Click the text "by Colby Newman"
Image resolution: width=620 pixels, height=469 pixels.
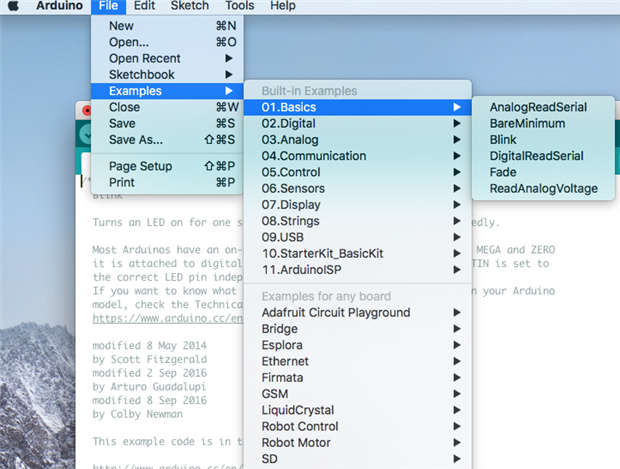click(x=138, y=414)
